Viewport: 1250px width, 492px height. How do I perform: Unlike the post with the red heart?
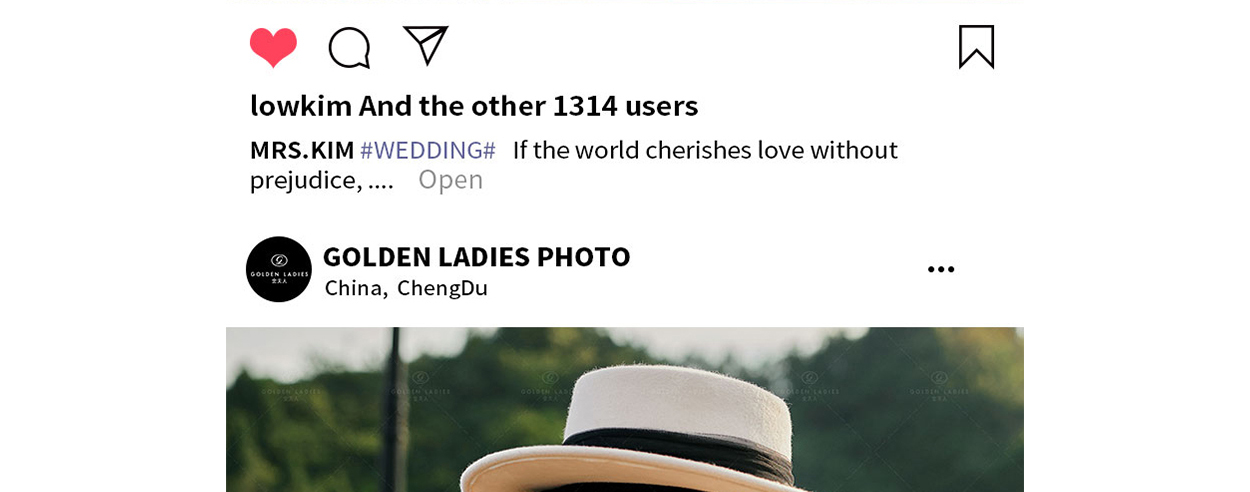click(x=273, y=47)
